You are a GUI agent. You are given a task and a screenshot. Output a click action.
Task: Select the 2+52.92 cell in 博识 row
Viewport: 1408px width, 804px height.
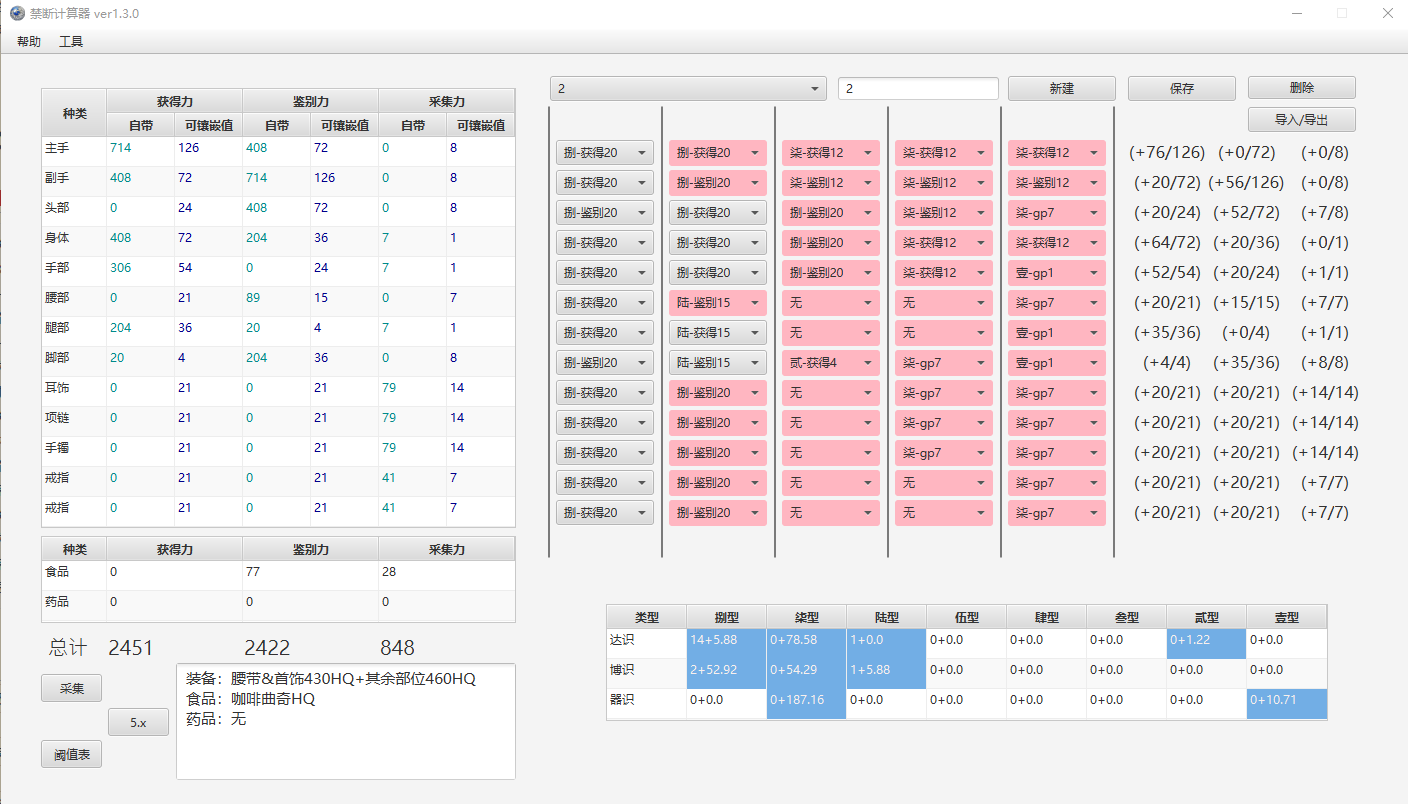click(x=726, y=674)
